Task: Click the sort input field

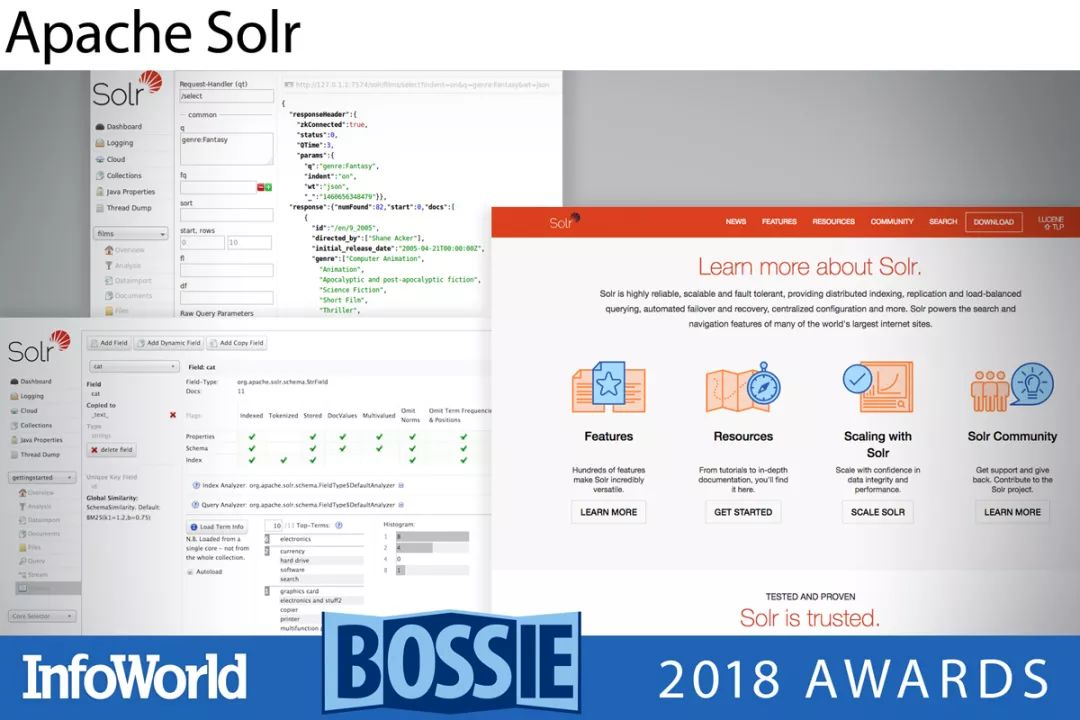Action: pyautogui.click(x=226, y=216)
